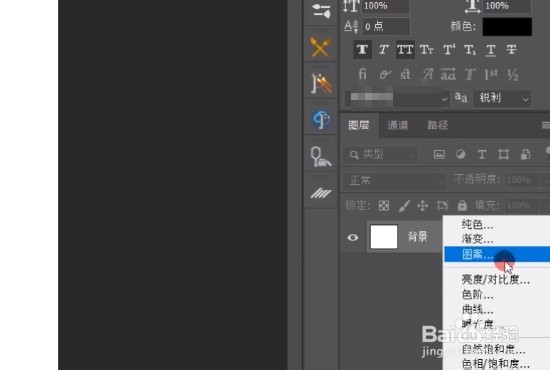Image resolution: width=550 pixels, height=370 pixels.
Task: Edit vertical scale 100% field
Action: 385,6
